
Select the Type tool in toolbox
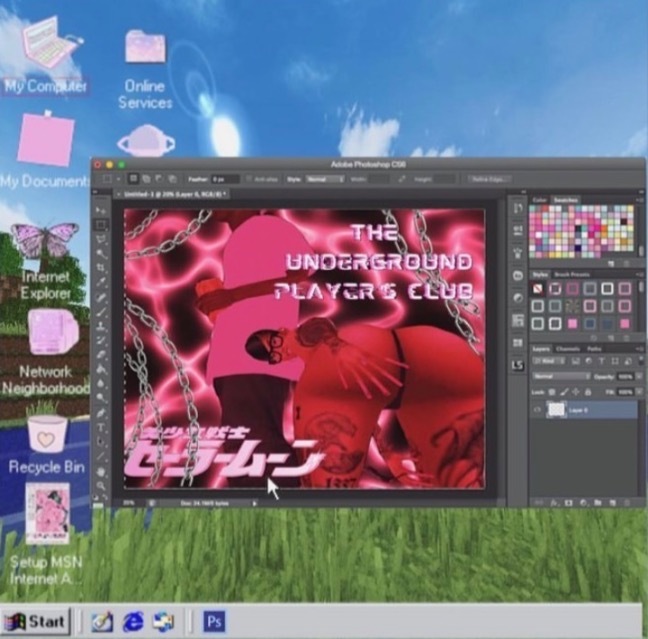pos(101,426)
